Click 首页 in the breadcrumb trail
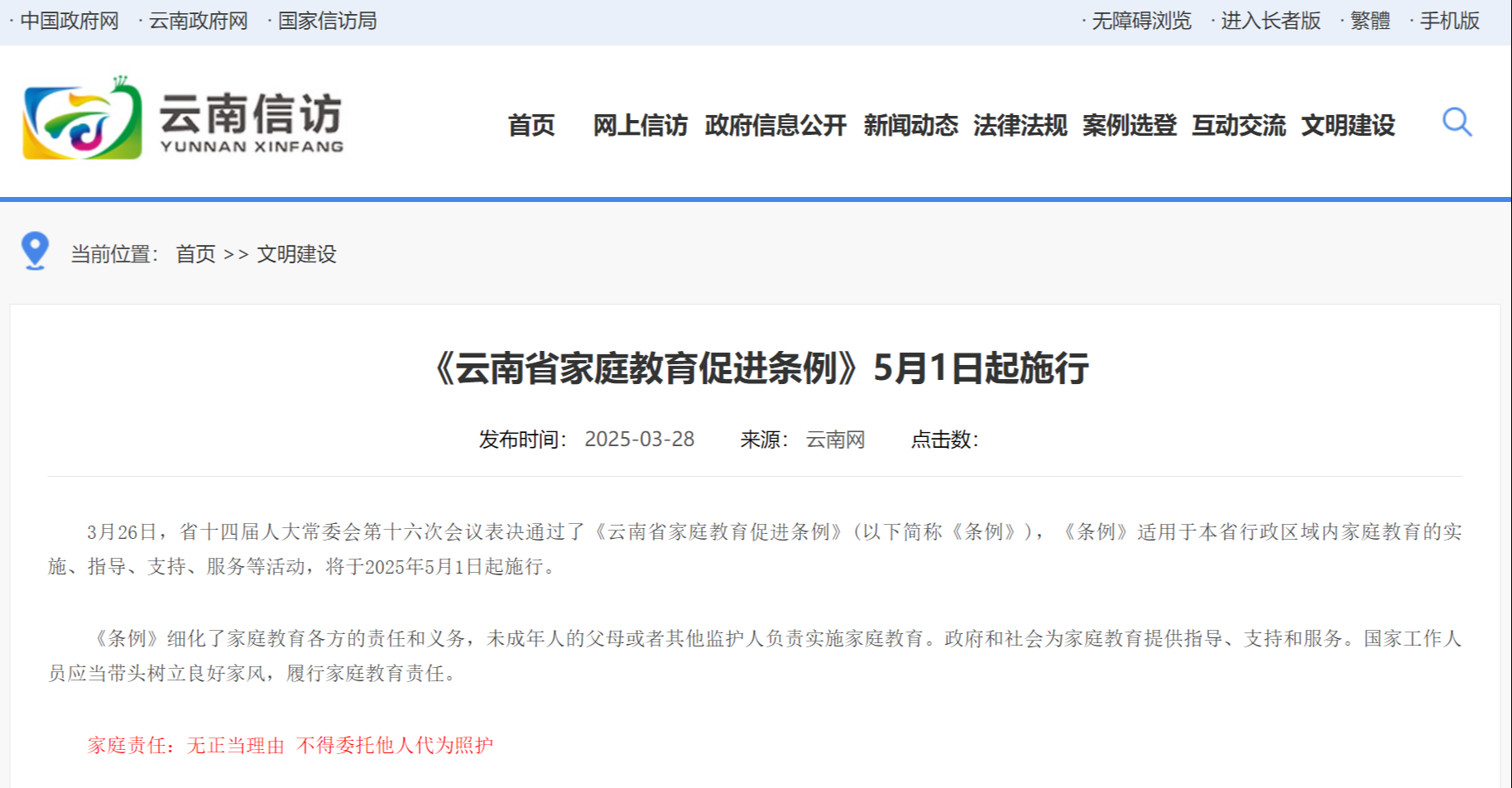This screenshot has height=788, width=1512. 195,254
